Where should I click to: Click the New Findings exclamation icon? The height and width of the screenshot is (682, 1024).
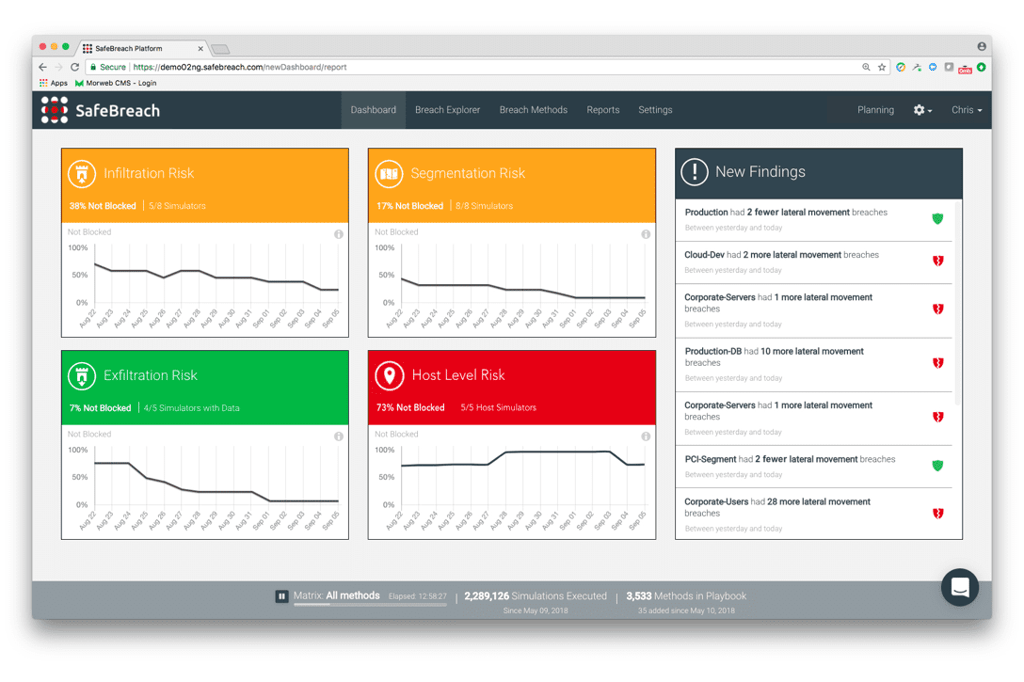694,172
